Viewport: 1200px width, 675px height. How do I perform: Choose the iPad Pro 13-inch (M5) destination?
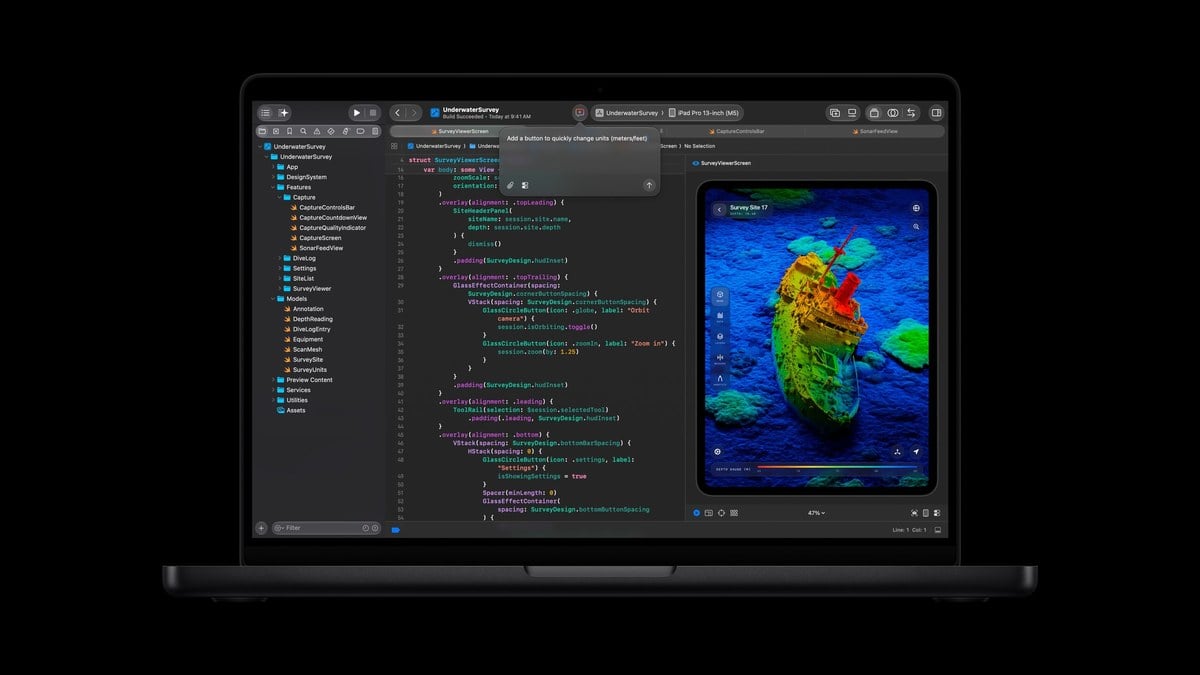coord(705,113)
